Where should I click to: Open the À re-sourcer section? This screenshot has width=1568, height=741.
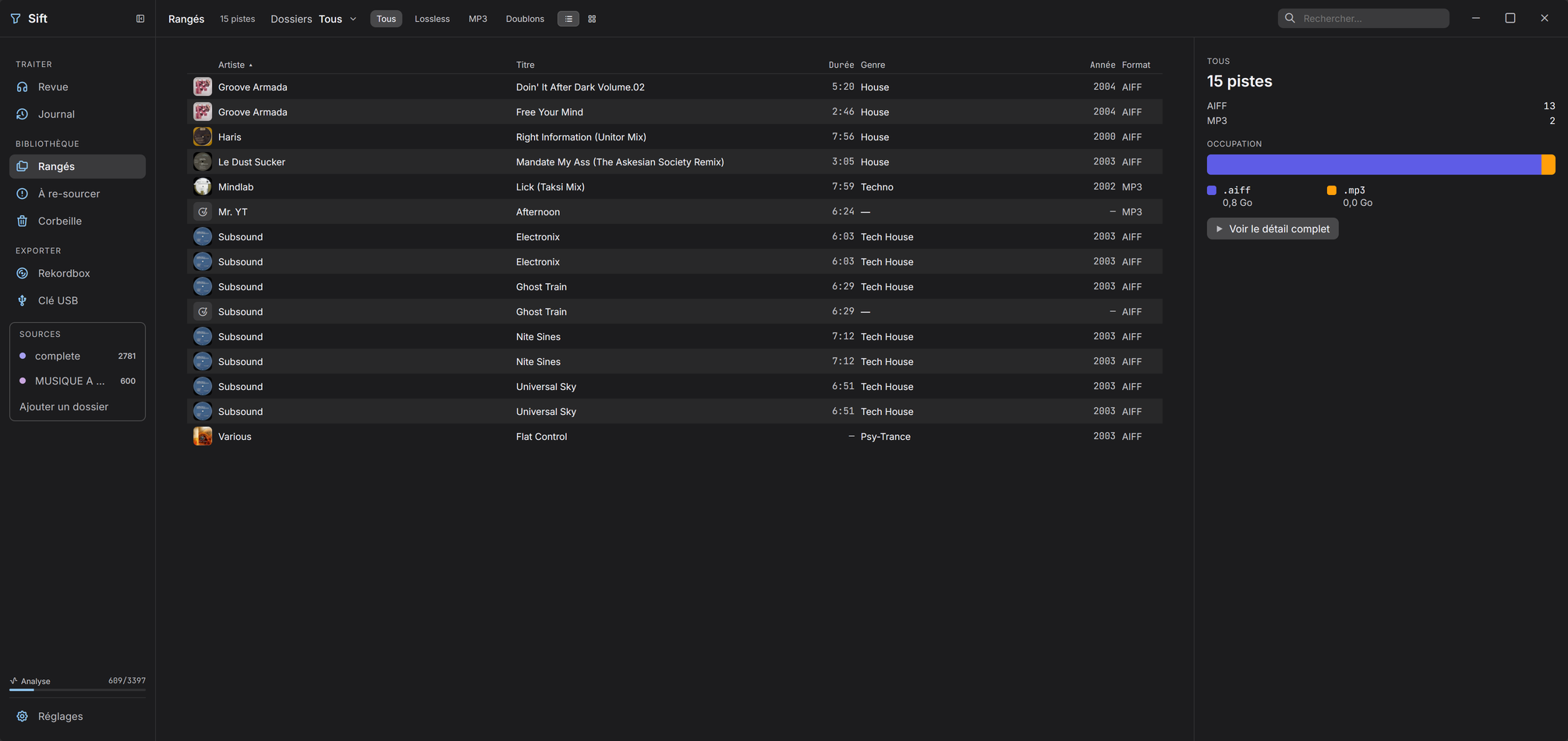77,193
